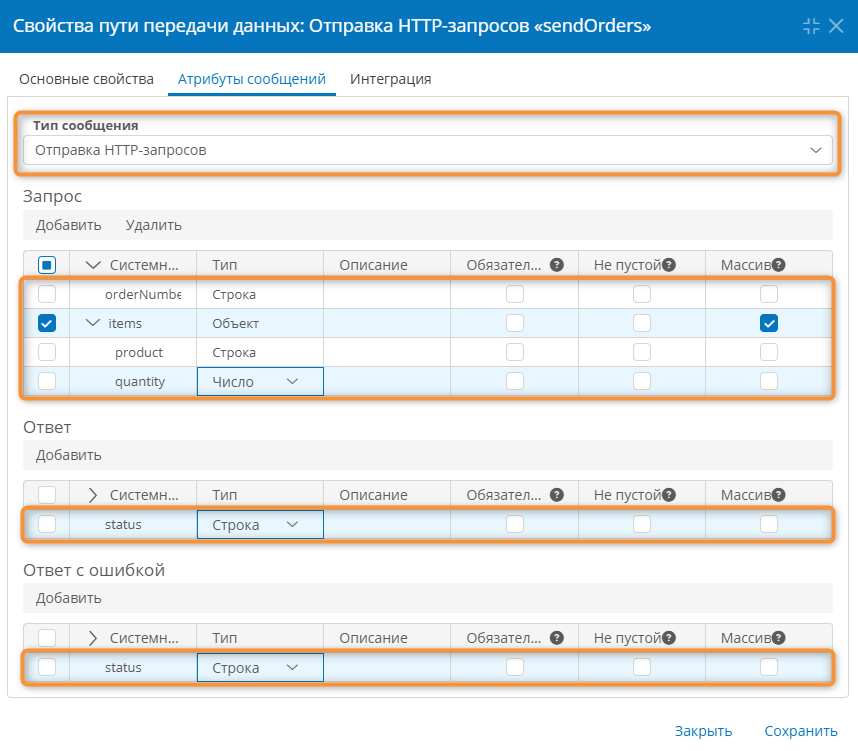Switch to the "Основные свойства" tab
This screenshot has width=858, height=751.
[86, 79]
